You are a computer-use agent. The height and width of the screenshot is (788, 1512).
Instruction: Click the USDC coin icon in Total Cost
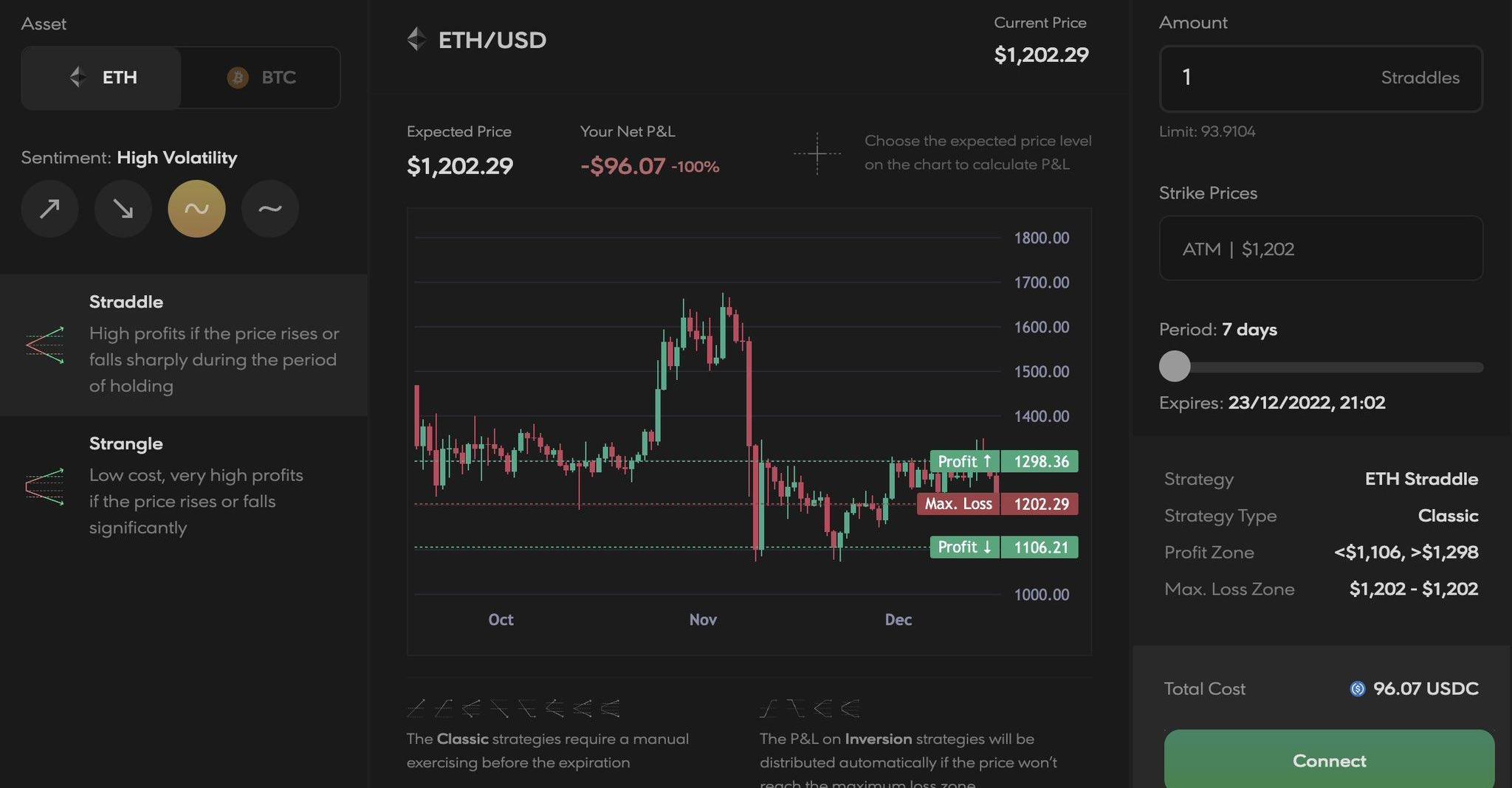[1357, 689]
